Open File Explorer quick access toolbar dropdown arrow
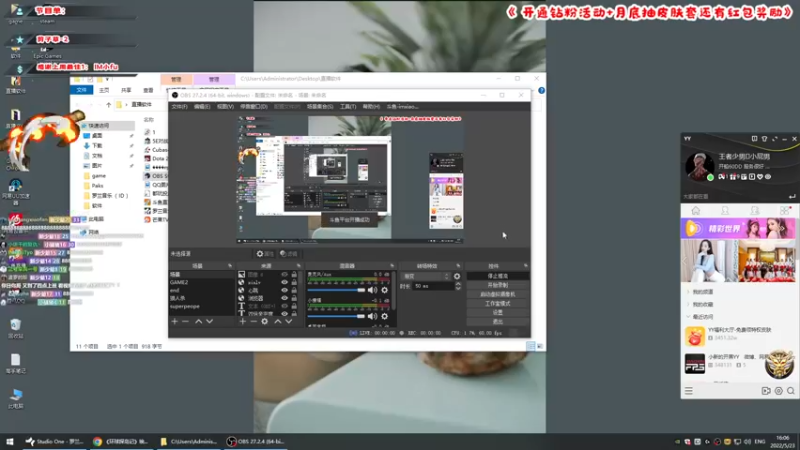Viewport: 800px width, 450px height. click(x=108, y=80)
